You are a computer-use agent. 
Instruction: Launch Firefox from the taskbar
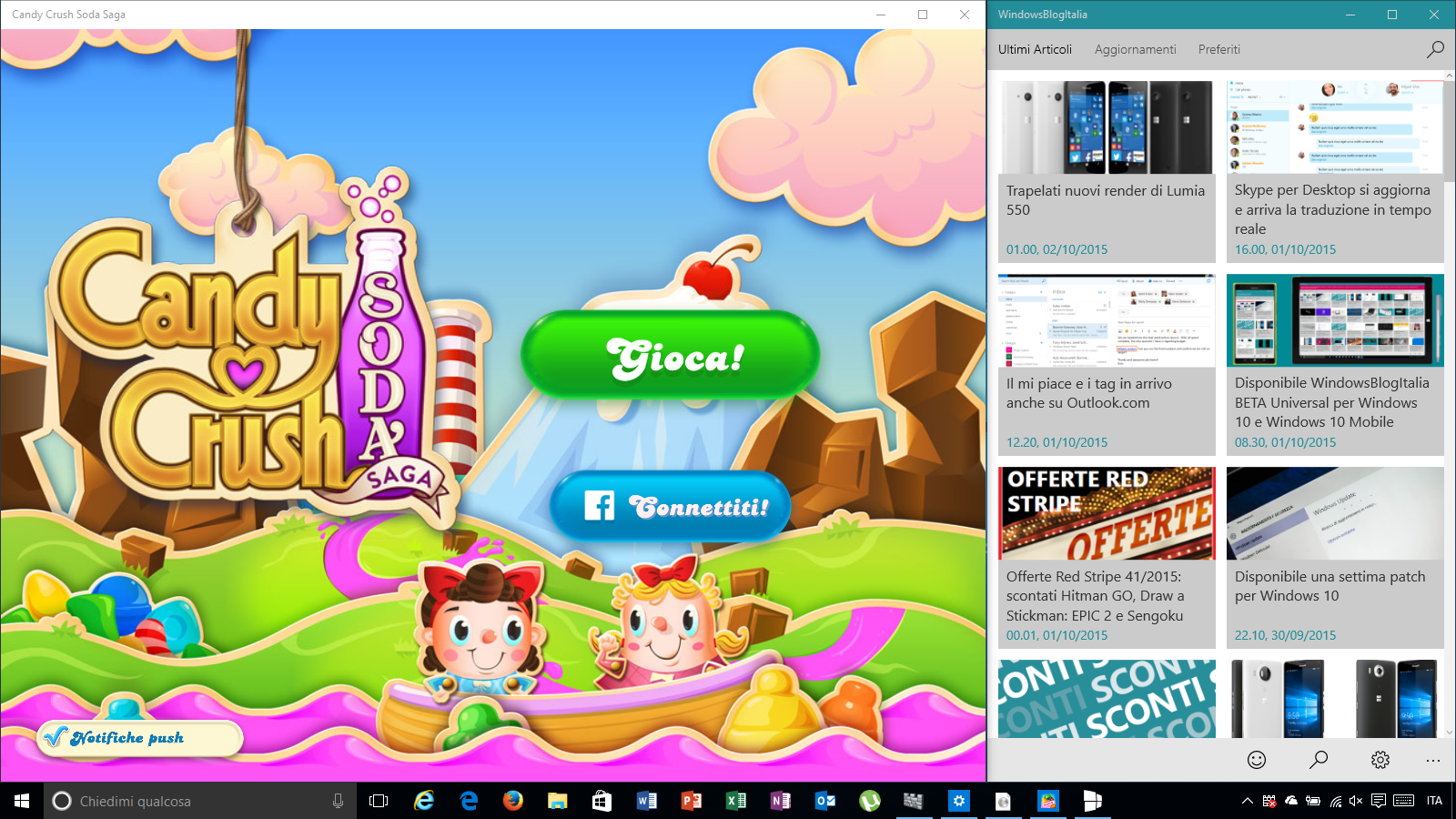point(513,801)
